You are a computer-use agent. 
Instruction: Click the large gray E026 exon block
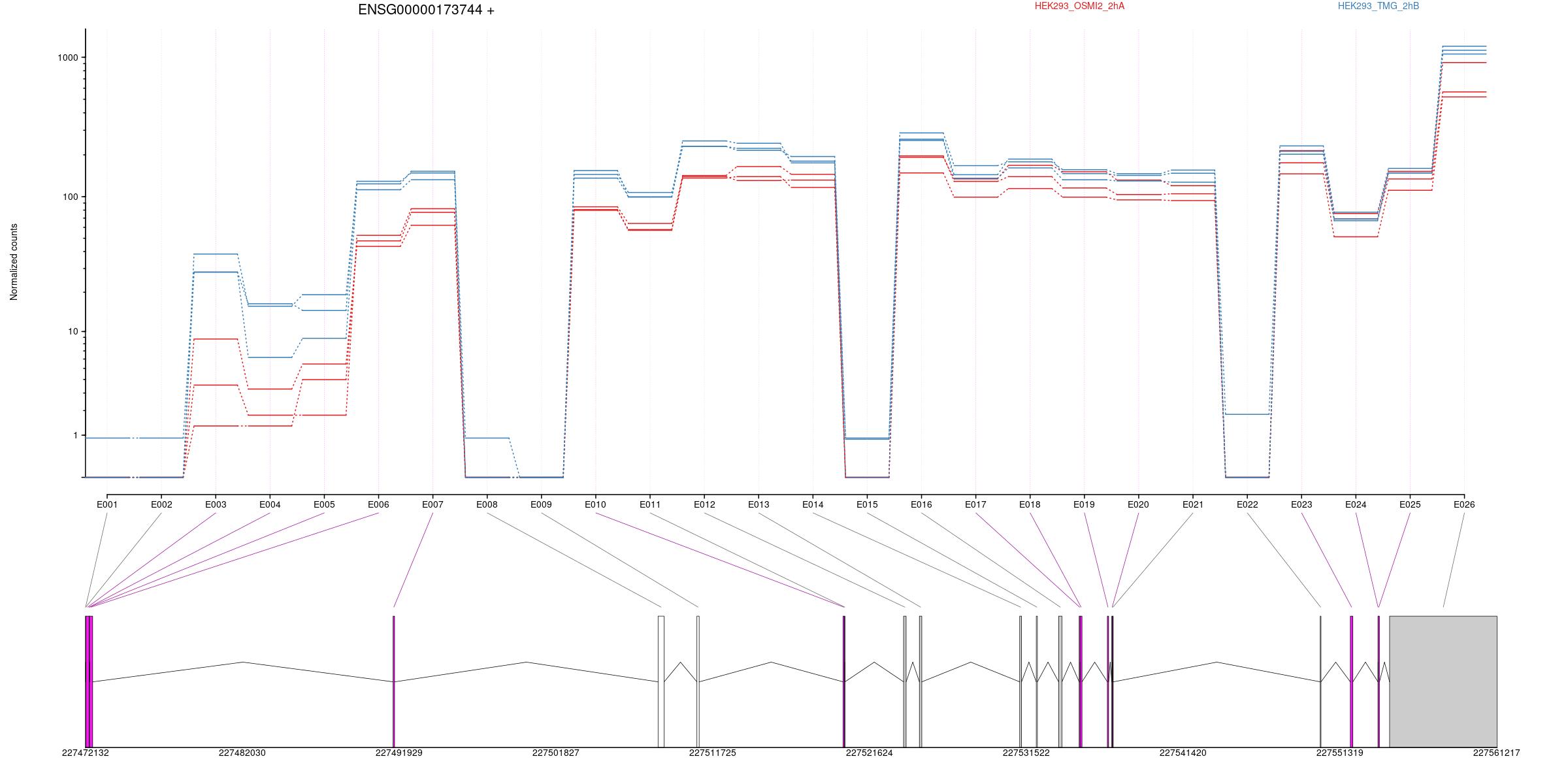[1443, 681]
